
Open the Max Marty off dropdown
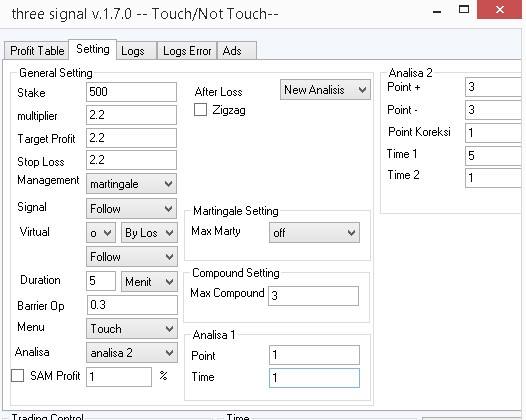tap(314, 232)
